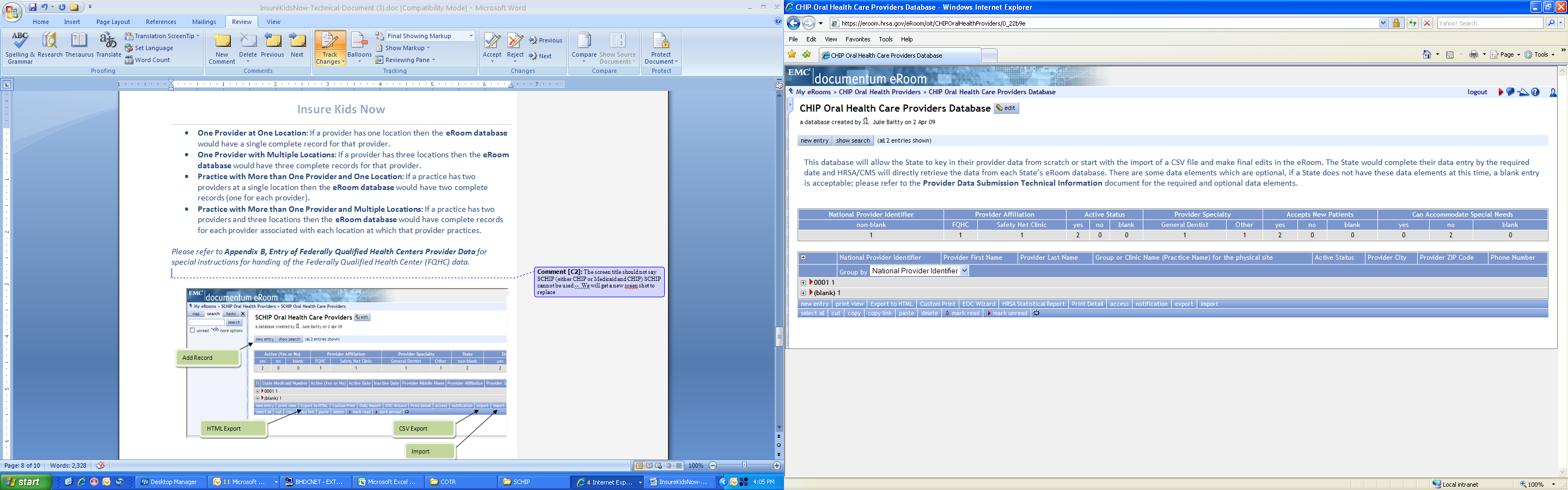
Task: Open the Page Layout ribbon tab
Action: (x=113, y=22)
